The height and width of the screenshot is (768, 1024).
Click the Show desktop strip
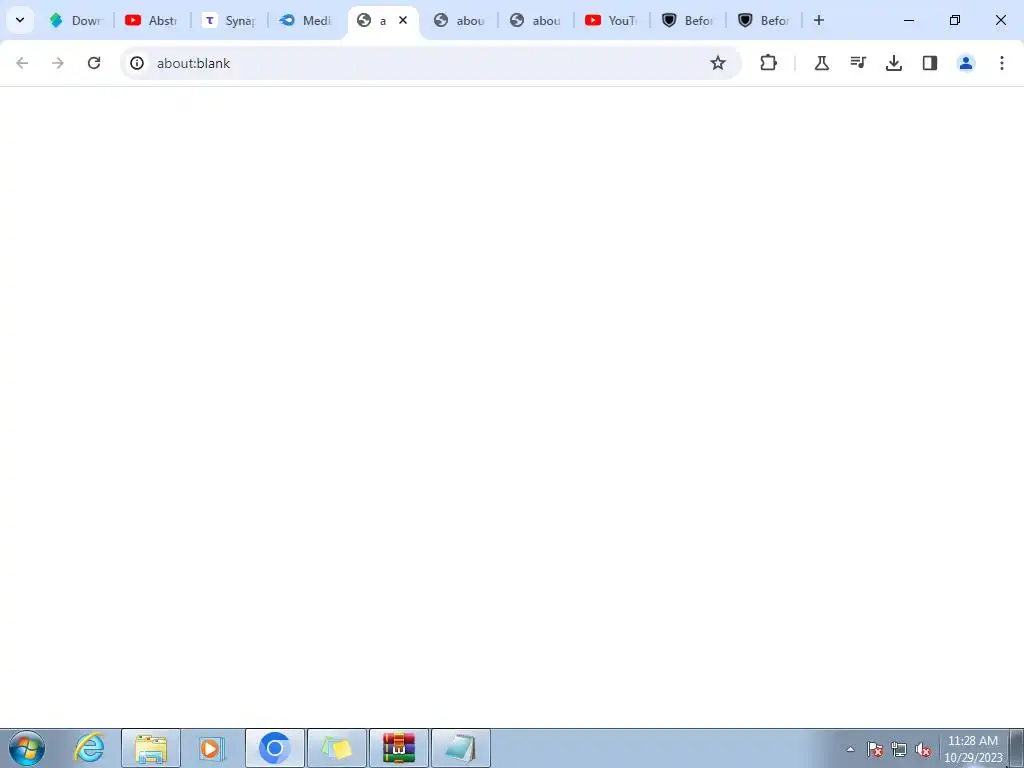click(x=1017, y=748)
